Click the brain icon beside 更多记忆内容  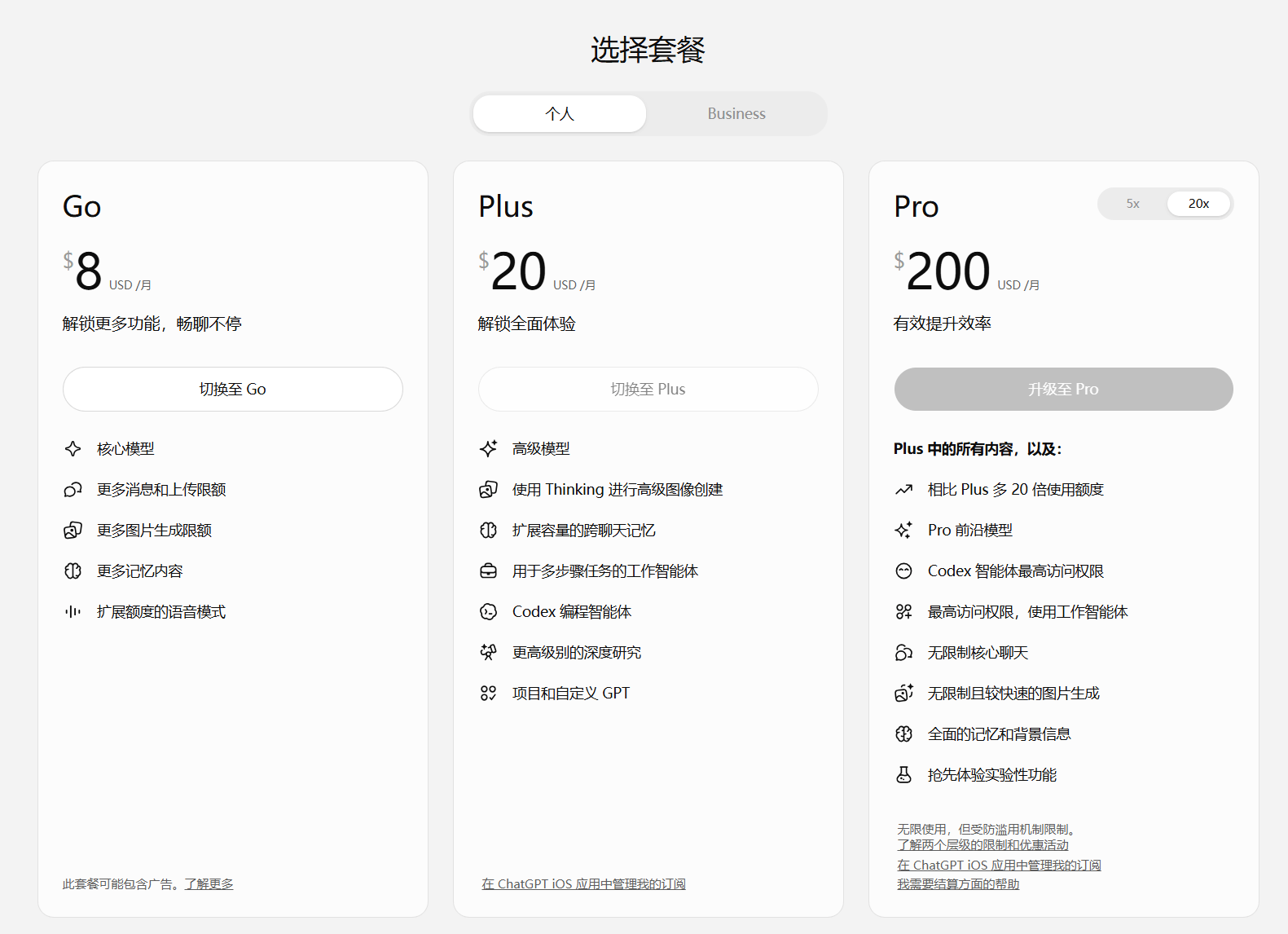(73, 571)
